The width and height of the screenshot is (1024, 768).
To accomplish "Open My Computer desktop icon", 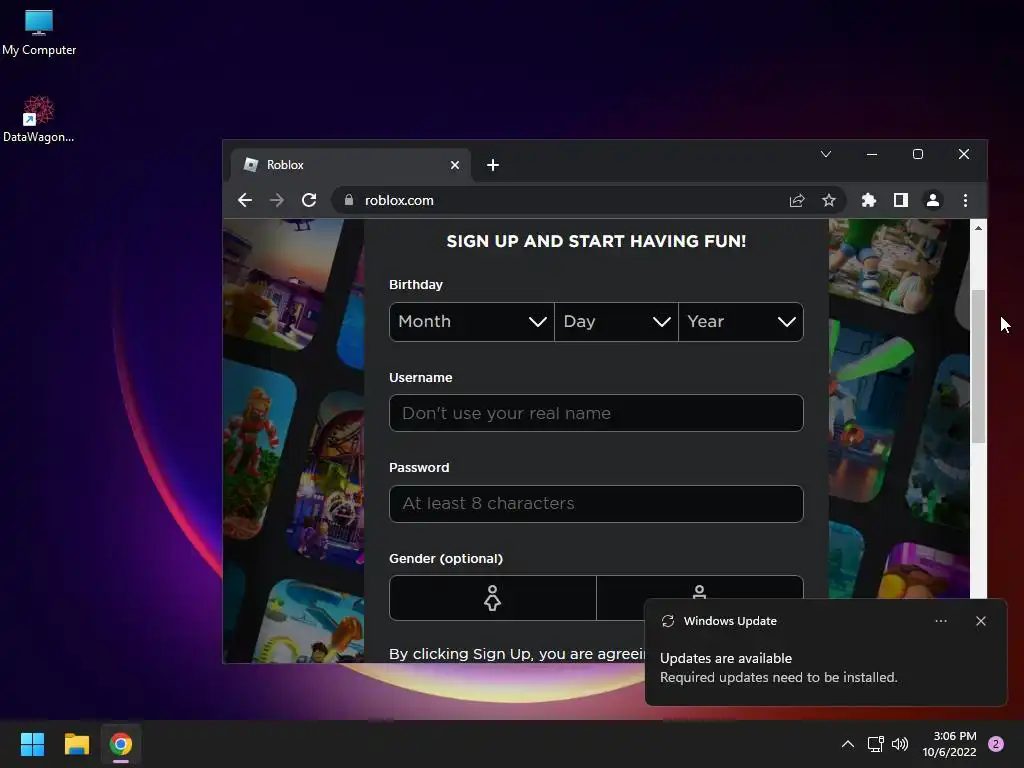I will pos(39,33).
